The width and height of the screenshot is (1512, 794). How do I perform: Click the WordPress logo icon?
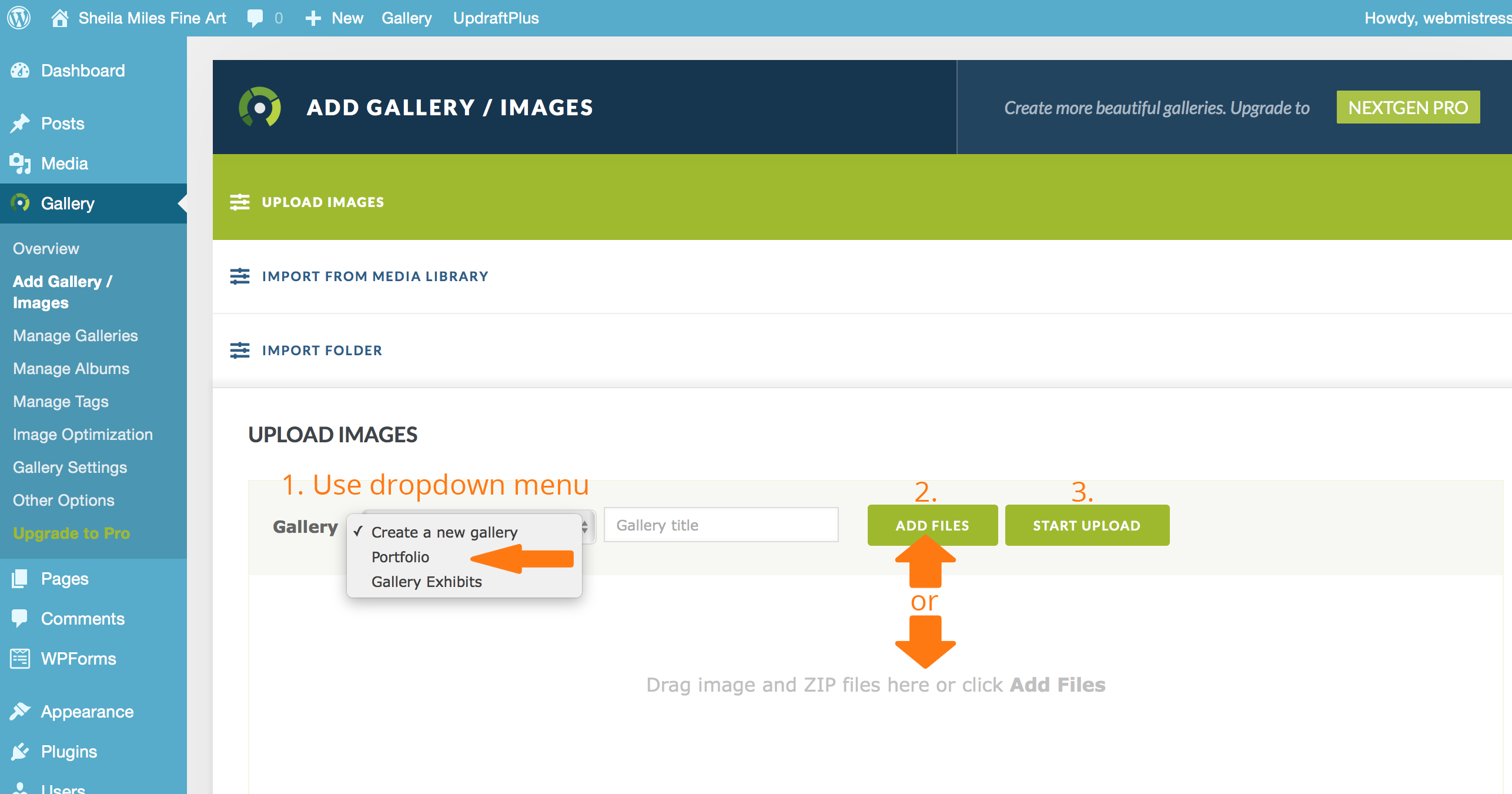coord(19,18)
